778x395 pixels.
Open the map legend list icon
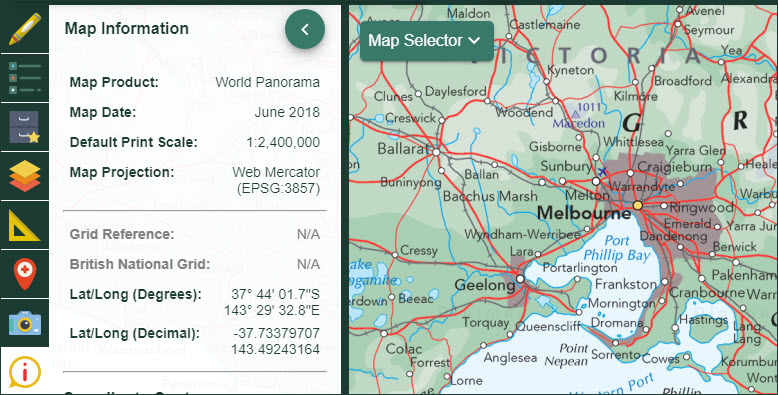click(24, 78)
